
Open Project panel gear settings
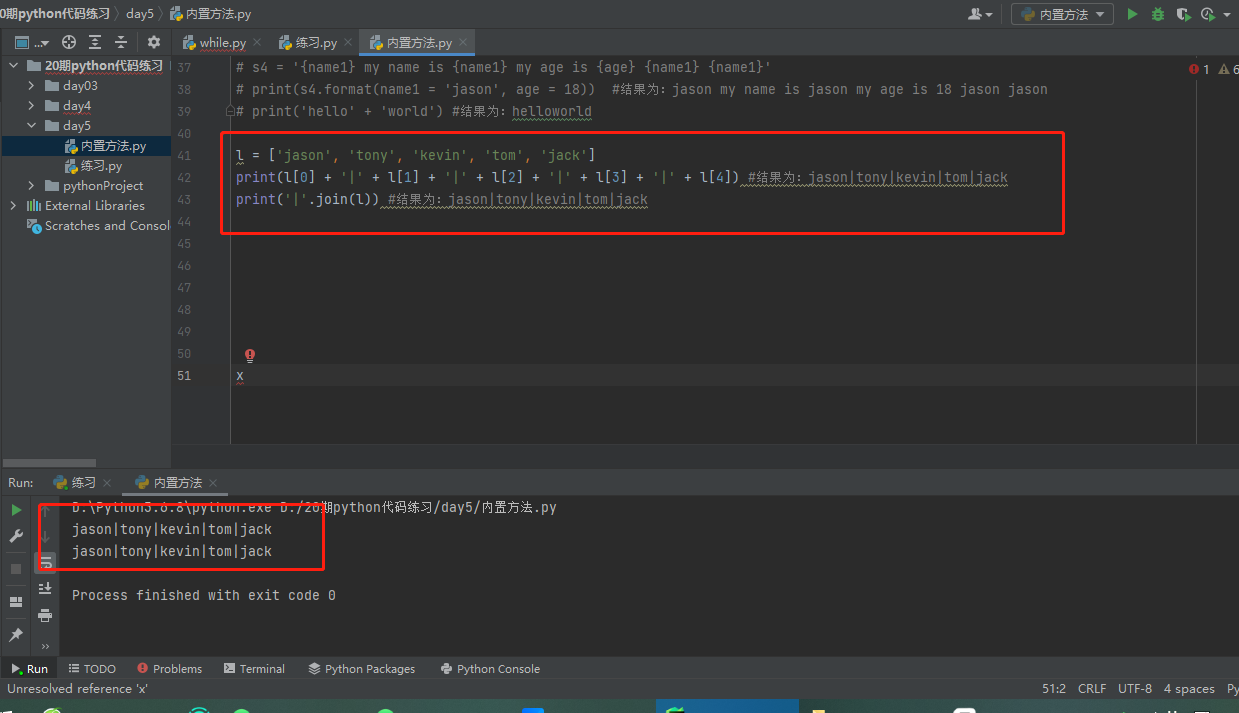click(x=154, y=42)
